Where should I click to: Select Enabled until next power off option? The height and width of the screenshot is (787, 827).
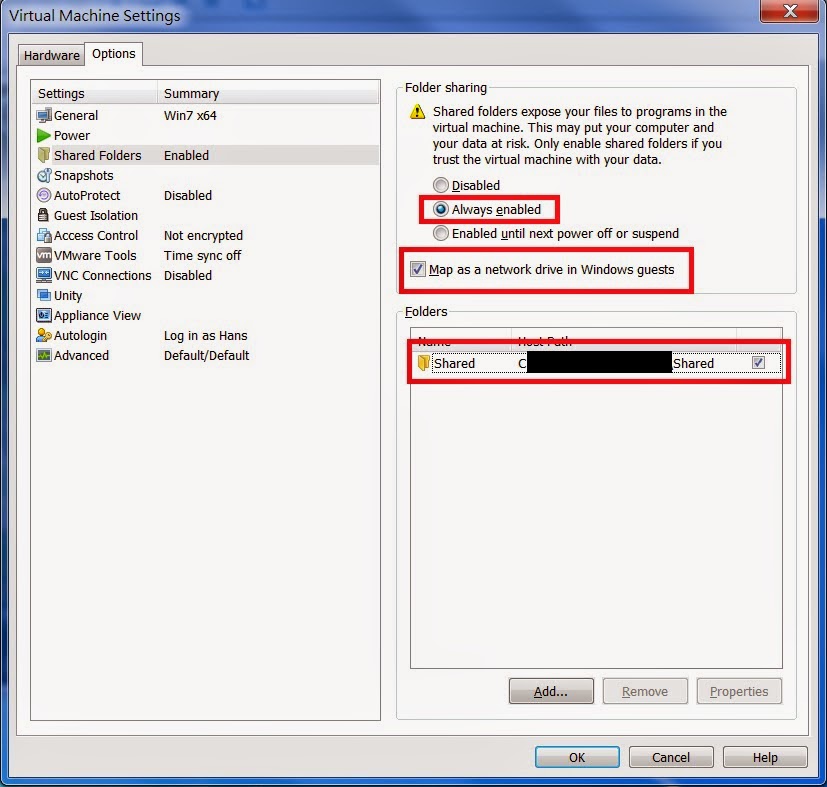tap(441, 233)
